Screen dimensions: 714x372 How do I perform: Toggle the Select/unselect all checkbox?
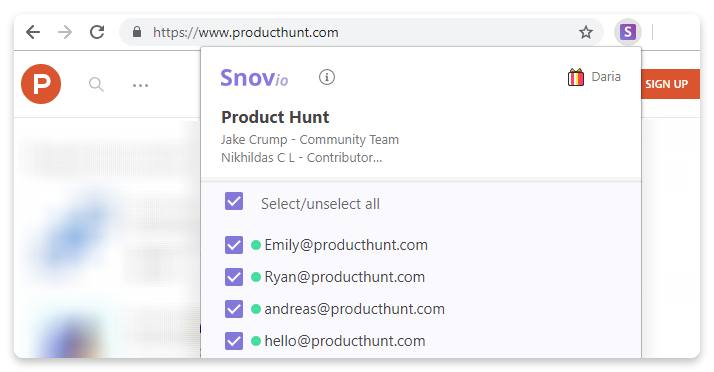tap(234, 201)
